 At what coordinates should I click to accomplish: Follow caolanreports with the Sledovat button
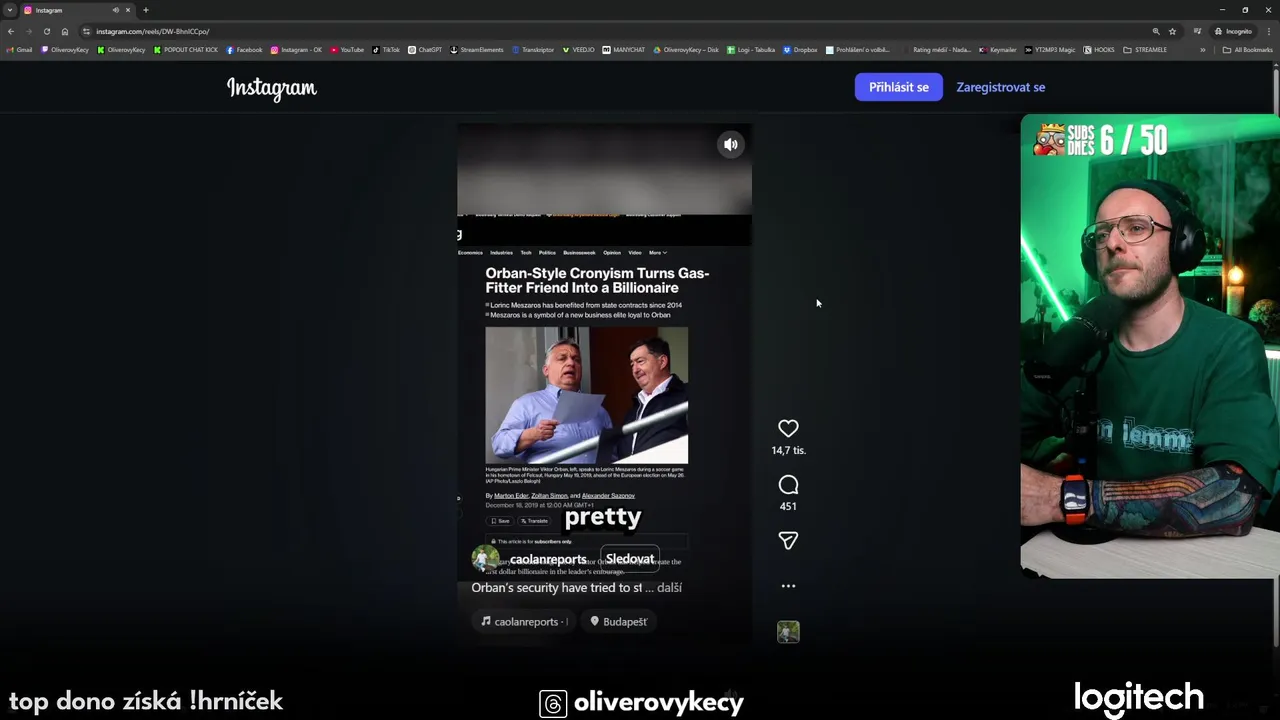(x=629, y=559)
